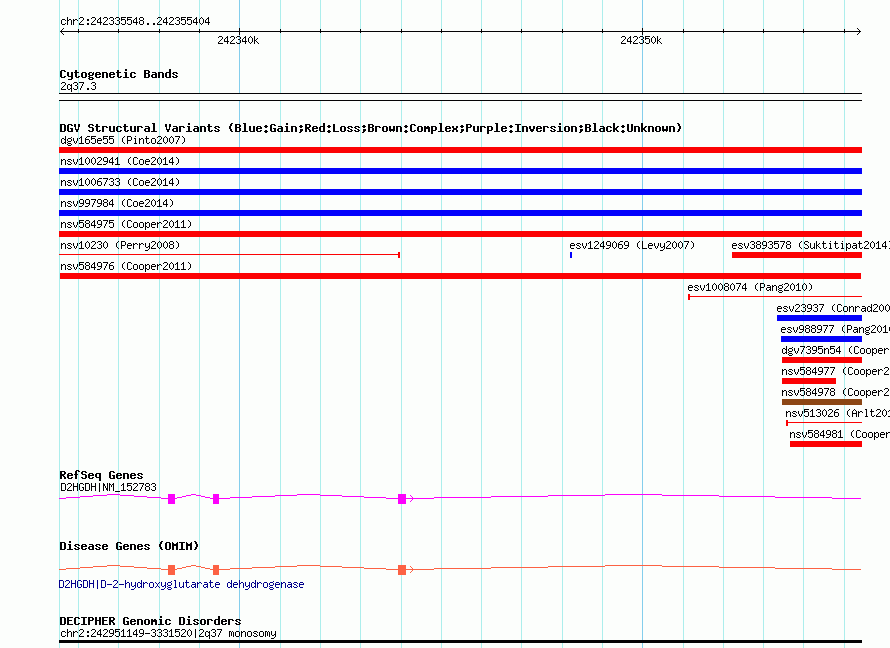Click the nsv584975 (Cooper2011) red bar

[x=460, y=234]
